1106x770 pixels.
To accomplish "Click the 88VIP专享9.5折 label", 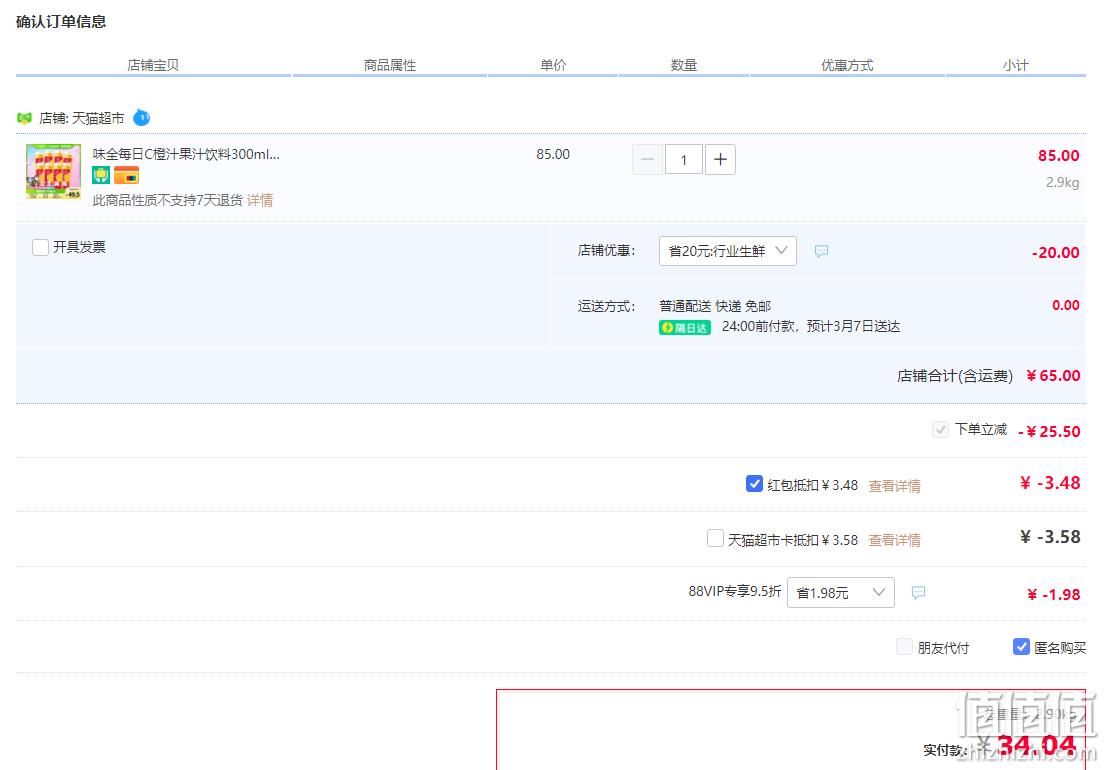I will pyautogui.click(x=735, y=591).
